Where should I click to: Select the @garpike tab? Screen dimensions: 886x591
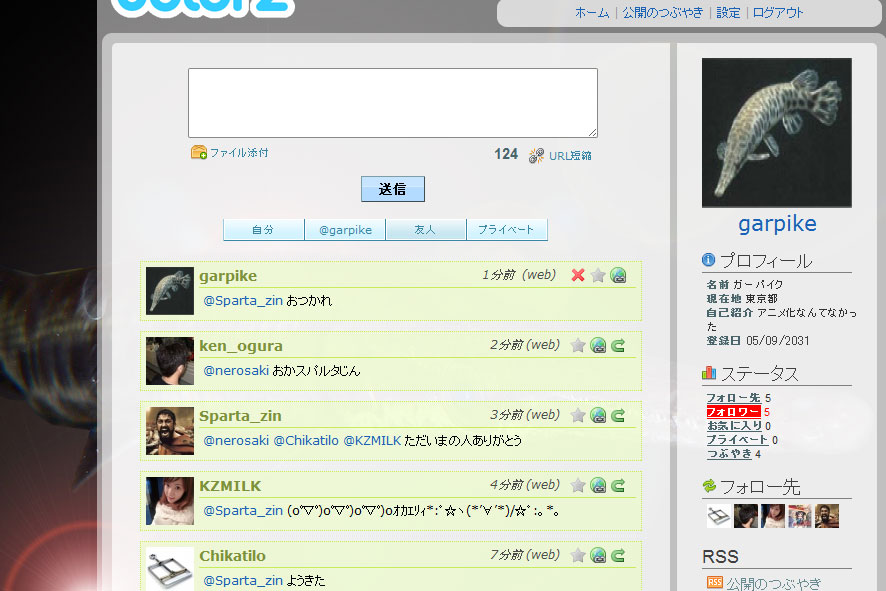(345, 230)
